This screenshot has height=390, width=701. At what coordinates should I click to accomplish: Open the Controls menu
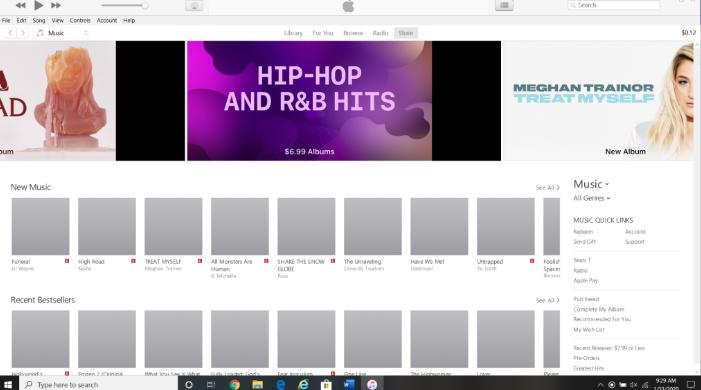pos(80,21)
